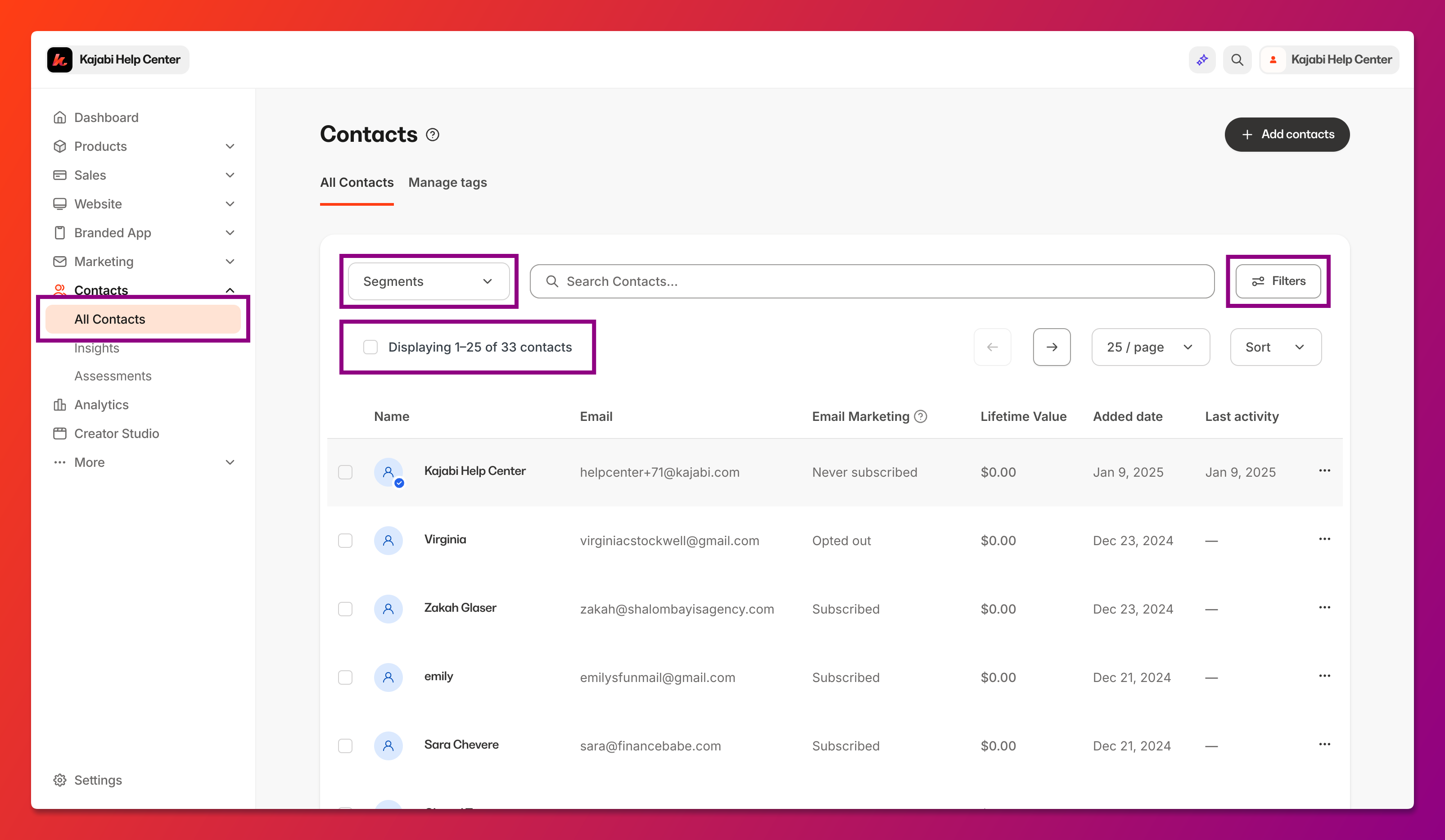Open the Sara Chevere contact name
This screenshot has height=840, width=1445.
[x=461, y=744]
